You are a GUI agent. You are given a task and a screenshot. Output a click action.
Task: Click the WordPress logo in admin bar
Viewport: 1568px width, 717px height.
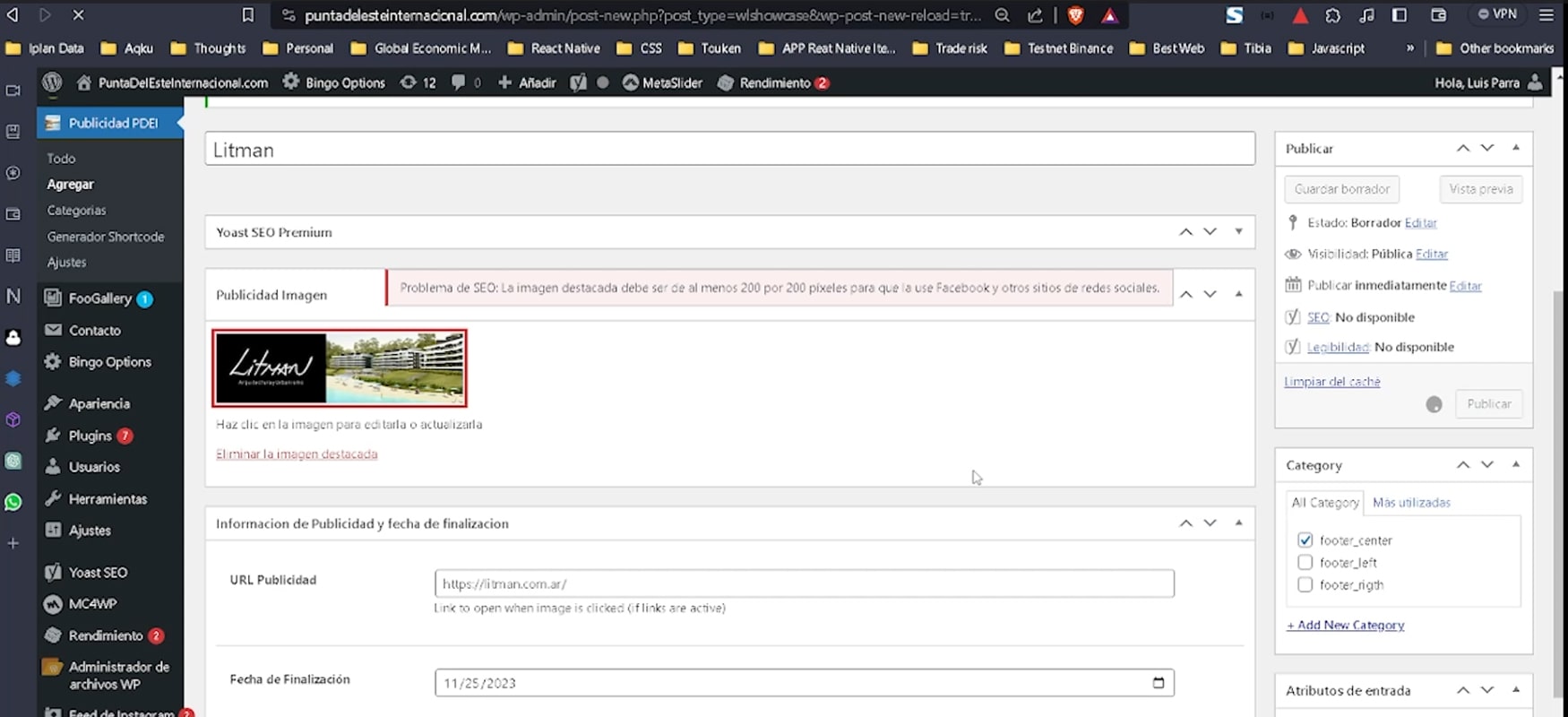pyautogui.click(x=52, y=82)
